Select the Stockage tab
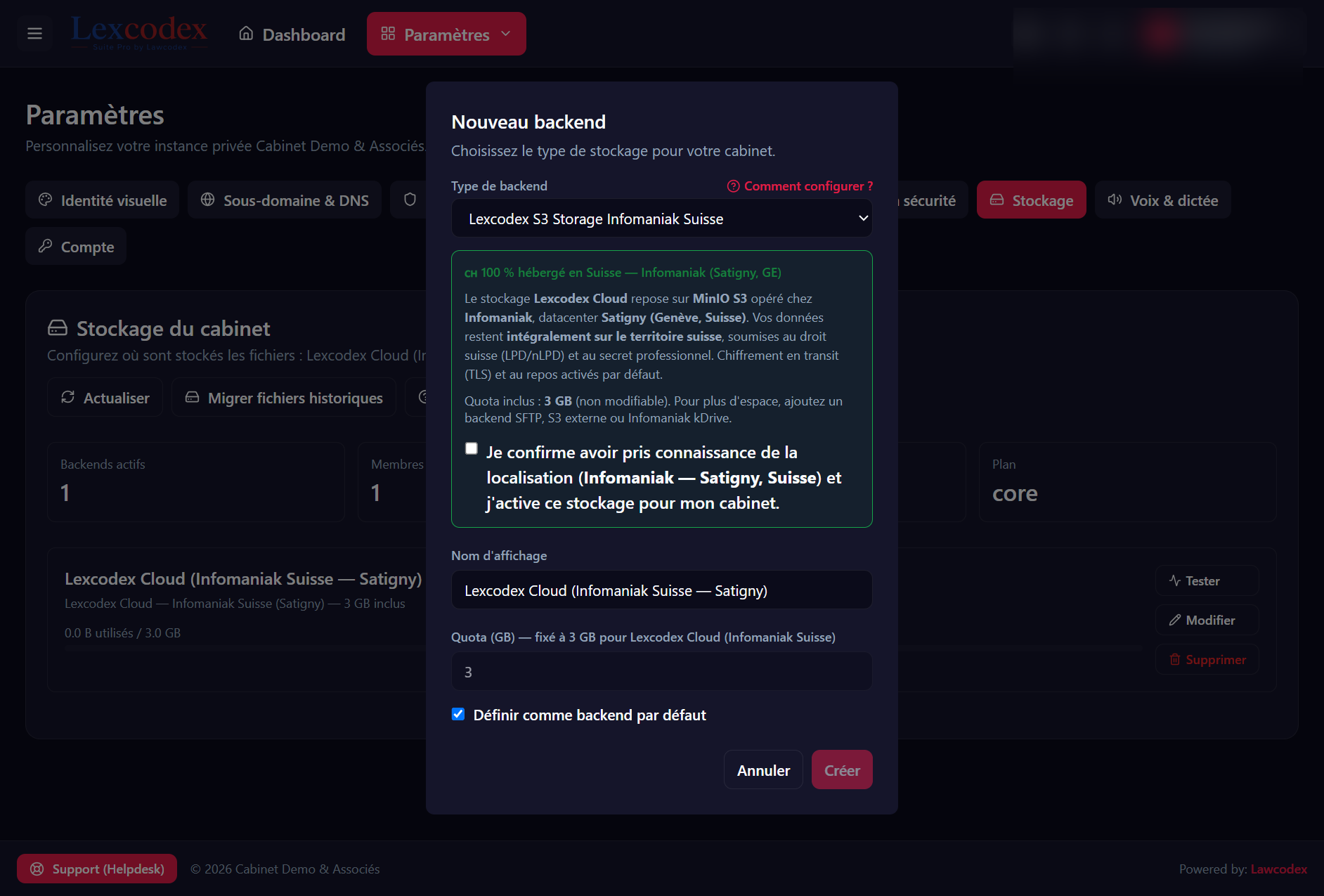The image size is (1324, 896). click(x=1031, y=200)
